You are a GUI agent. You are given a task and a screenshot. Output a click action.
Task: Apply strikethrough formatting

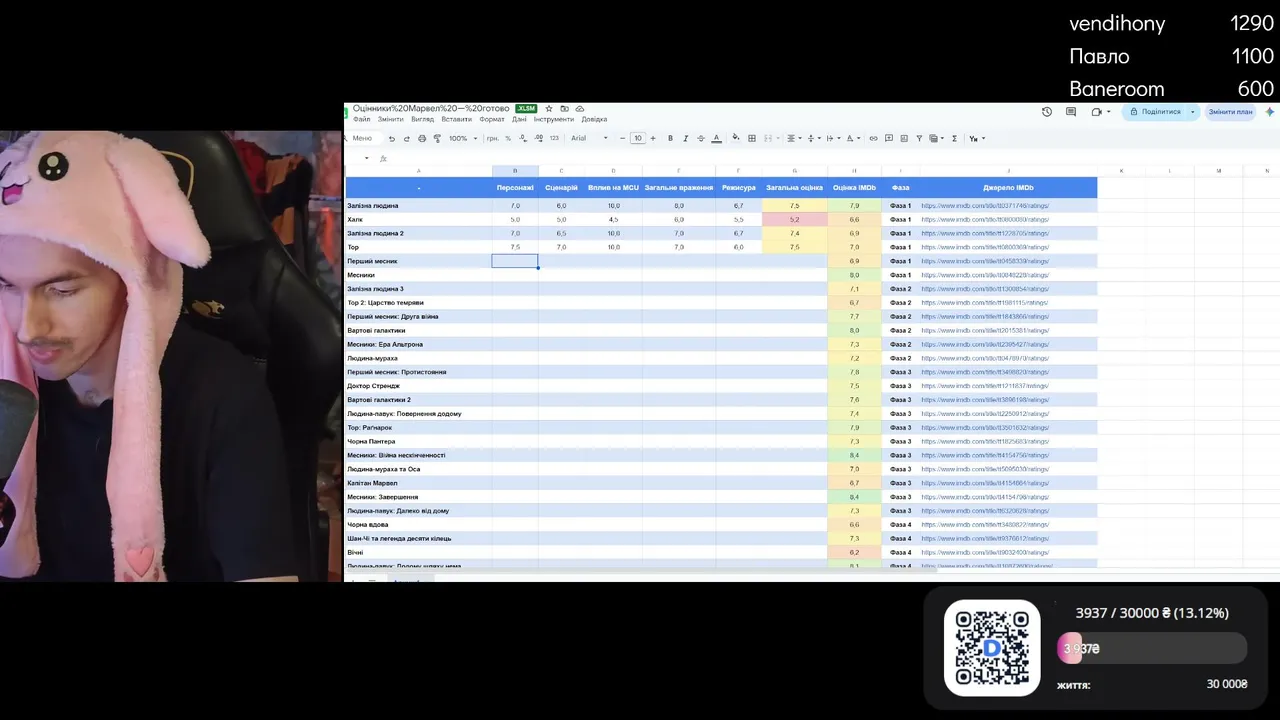pos(700,138)
